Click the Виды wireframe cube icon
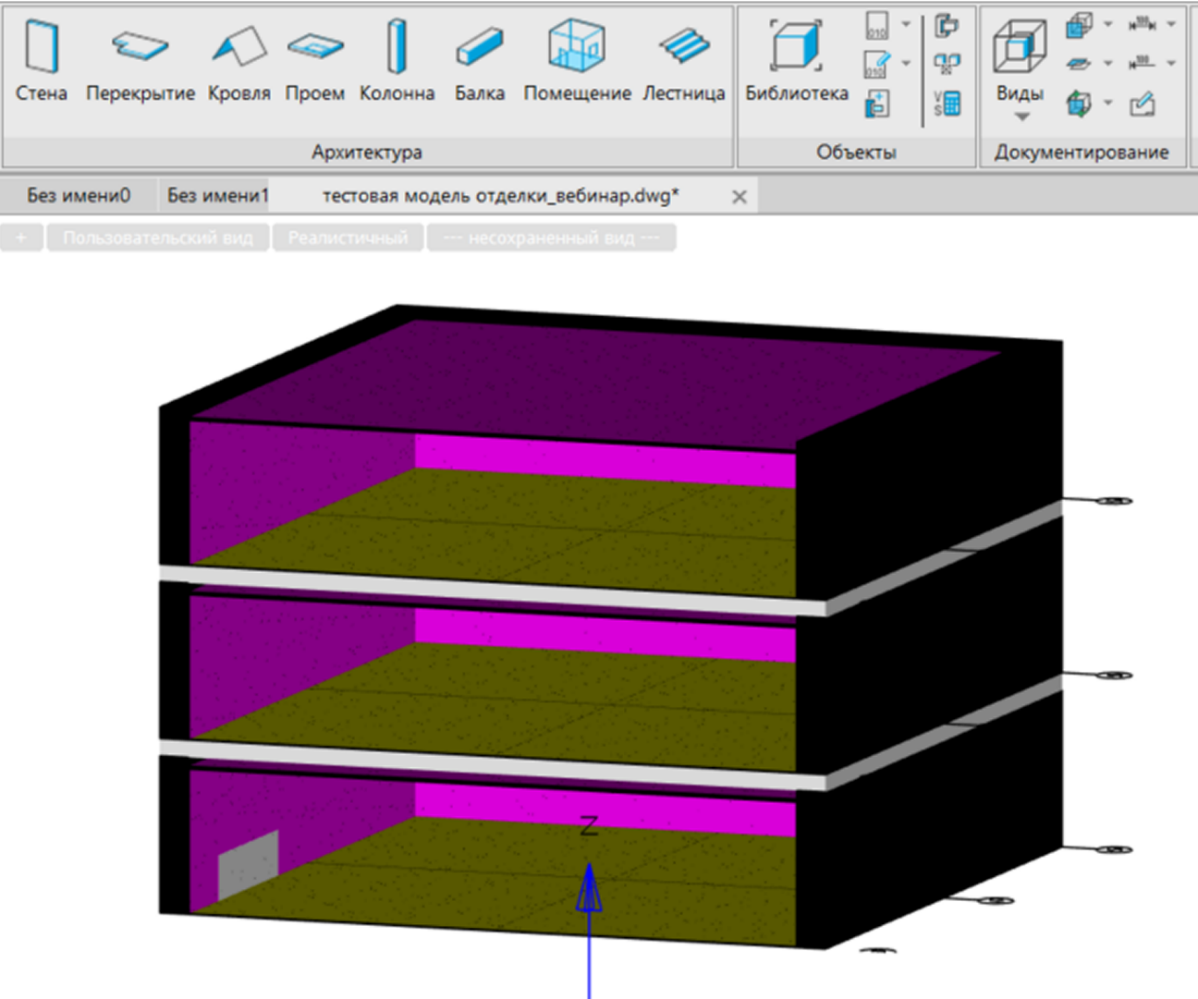Screen dimensions: 1198x999 pyautogui.click(x=1019, y=47)
